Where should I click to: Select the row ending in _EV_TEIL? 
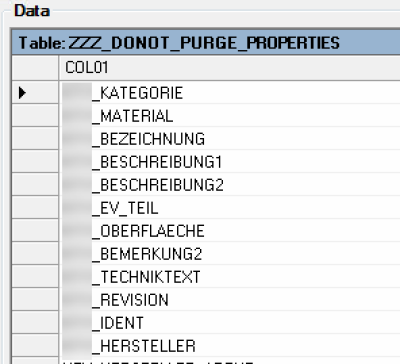(230, 207)
